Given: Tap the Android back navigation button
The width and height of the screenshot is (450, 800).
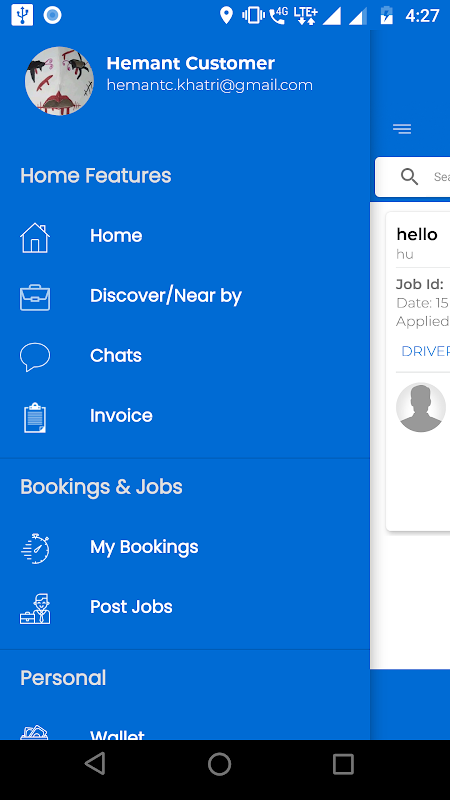Looking at the screenshot, I should [x=95, y=764].
